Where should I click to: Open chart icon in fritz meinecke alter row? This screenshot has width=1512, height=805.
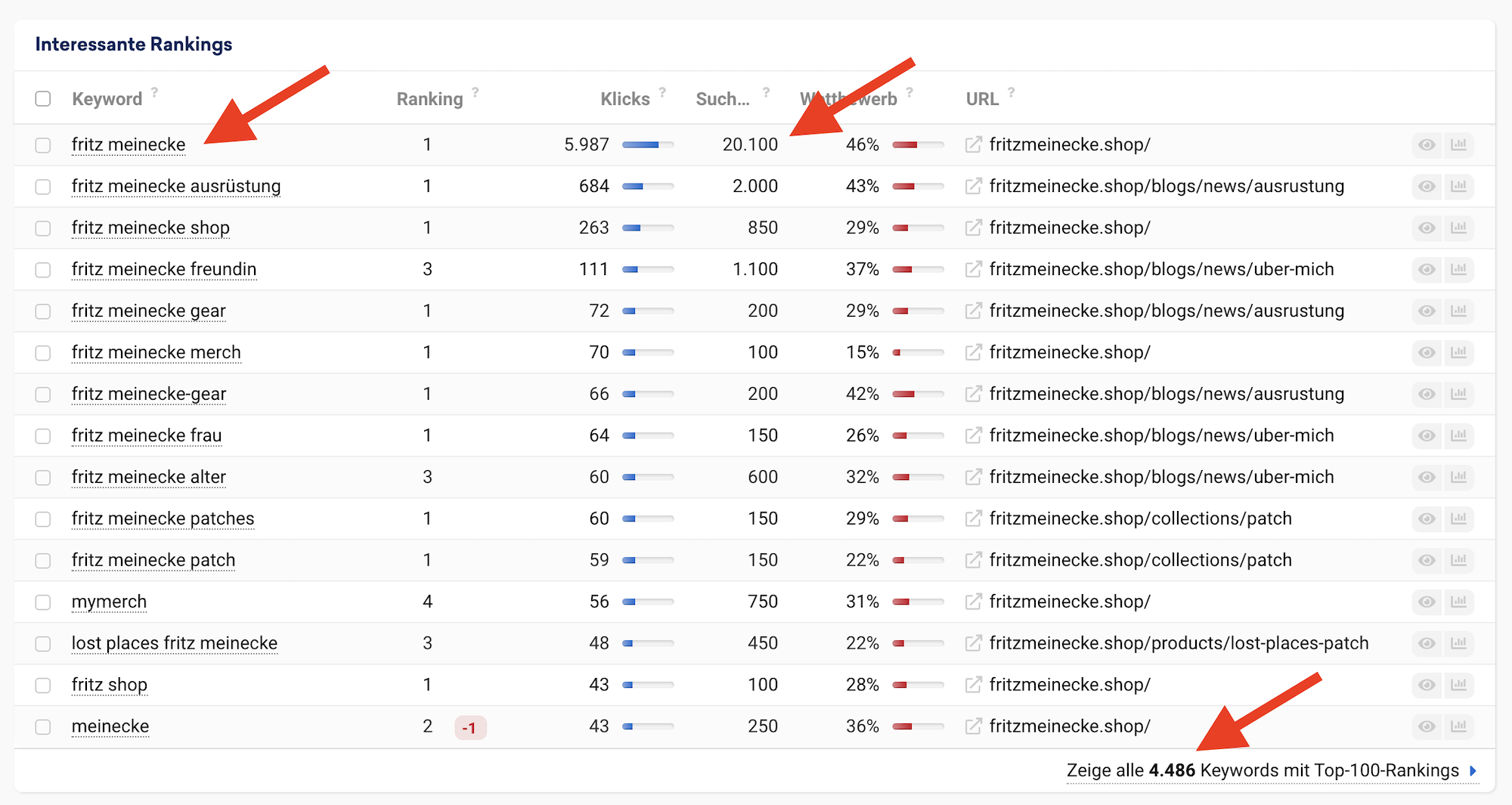point(1458,477)
